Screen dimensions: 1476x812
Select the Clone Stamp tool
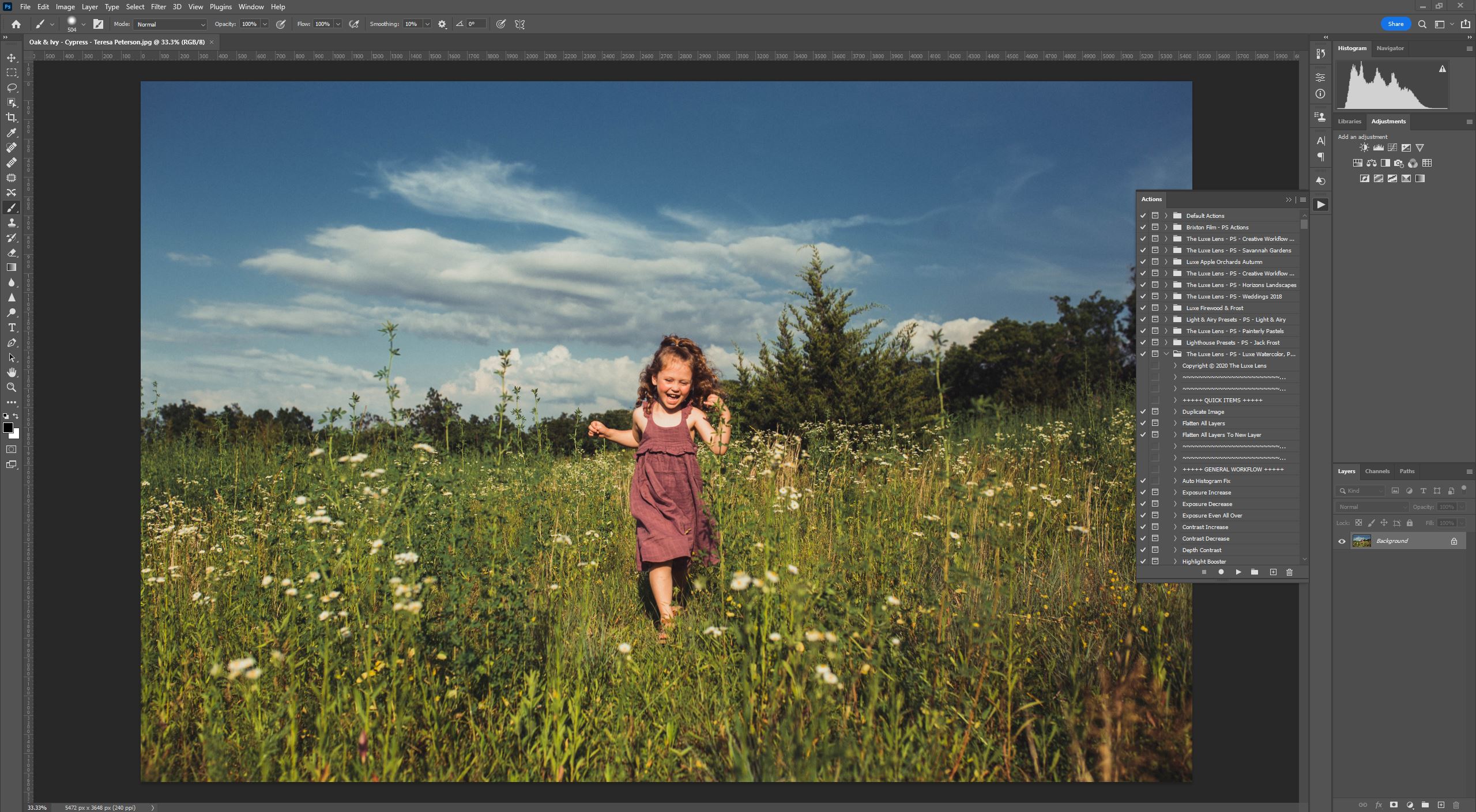(12, 222)
